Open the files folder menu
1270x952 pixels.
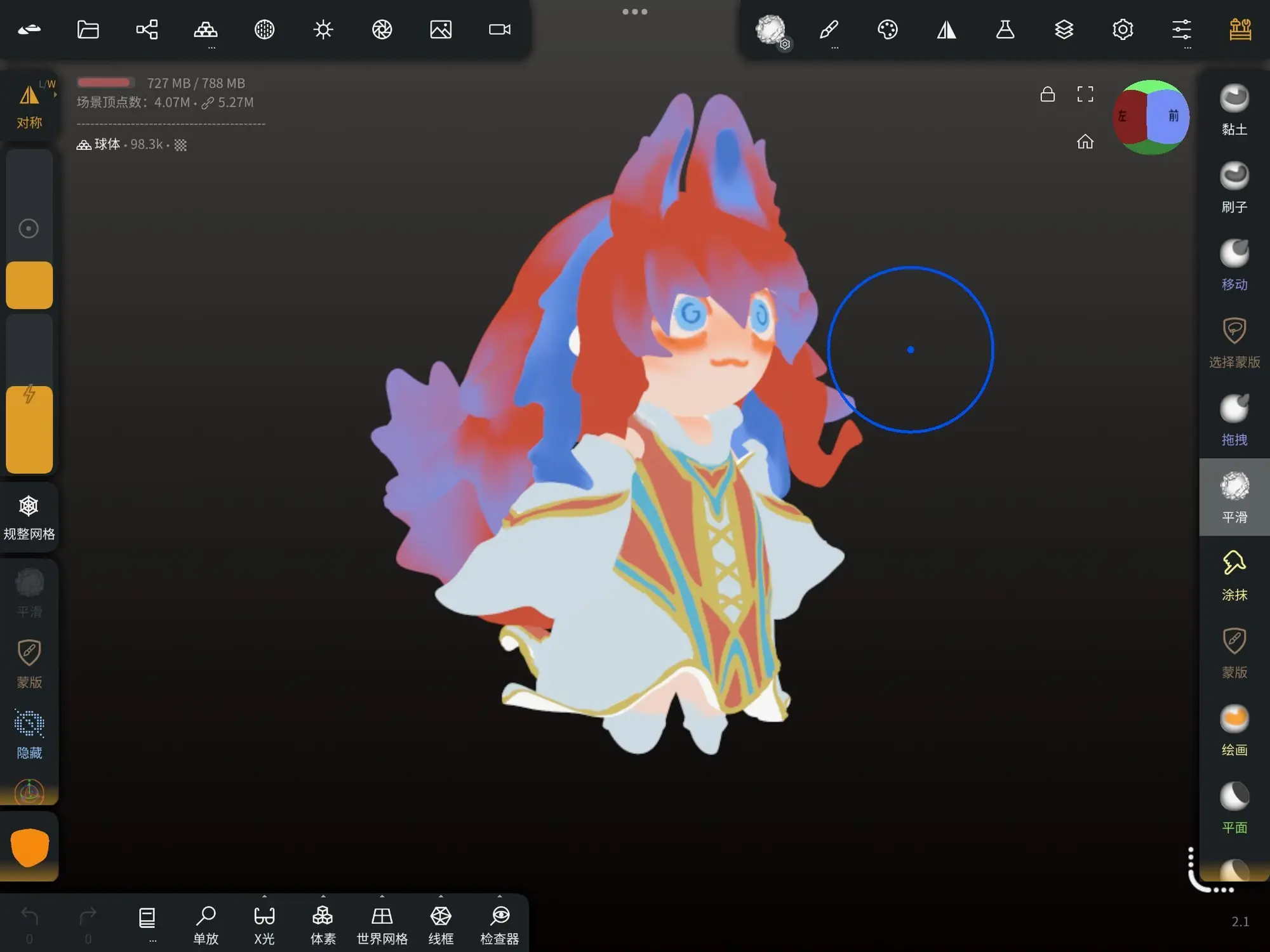(88, 30)
